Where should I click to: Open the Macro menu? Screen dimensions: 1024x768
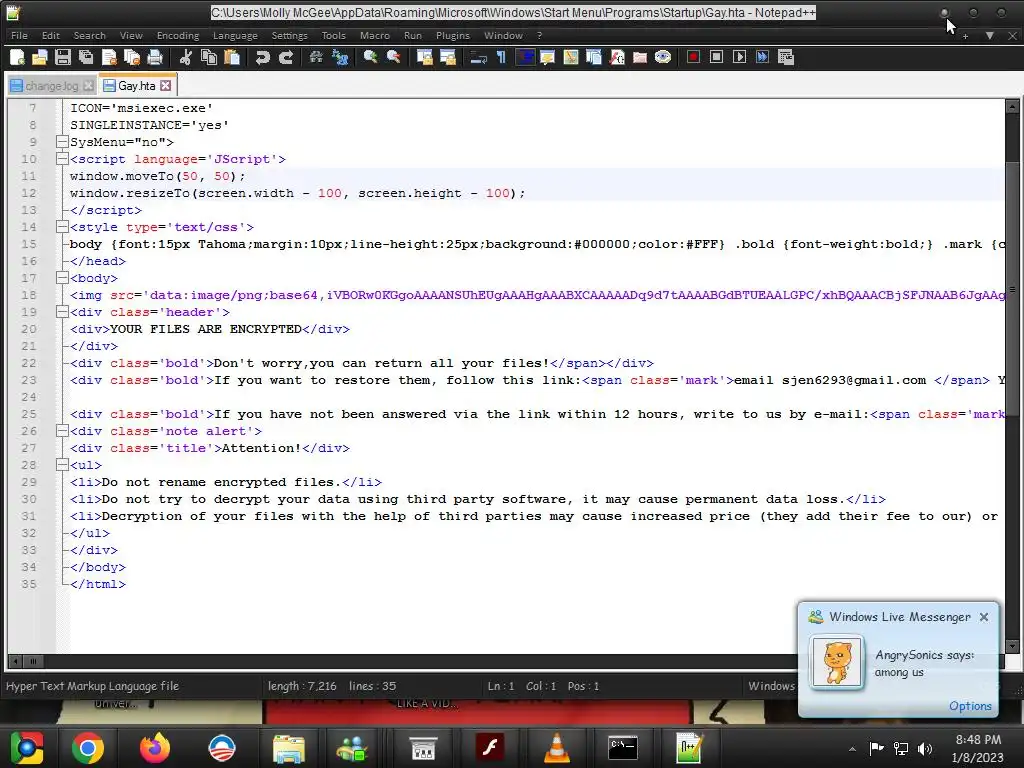coord(375,35)
